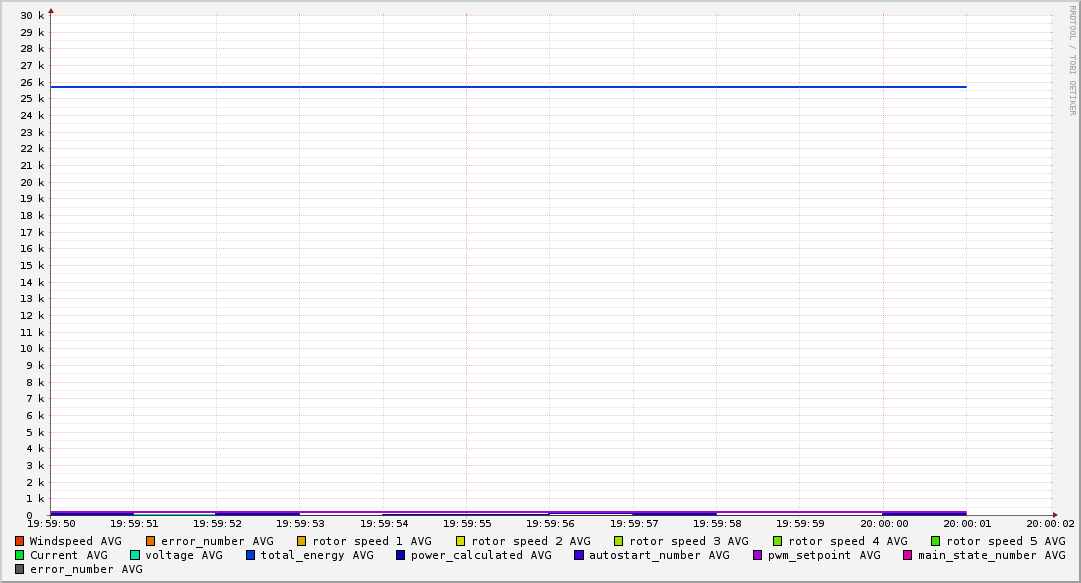Select the green Current AVG swatch
This screenshot has width=1081, height=583.
click(20, 555)
